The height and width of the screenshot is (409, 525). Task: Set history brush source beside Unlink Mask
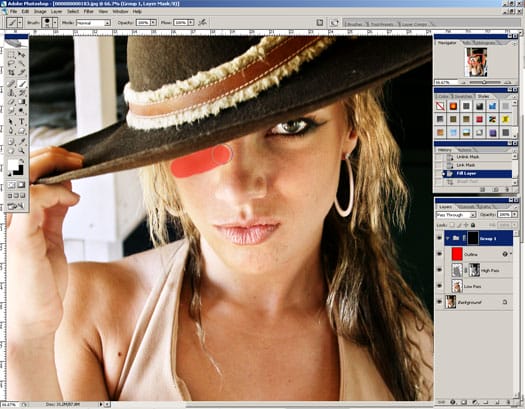click(x=438, y=157)
